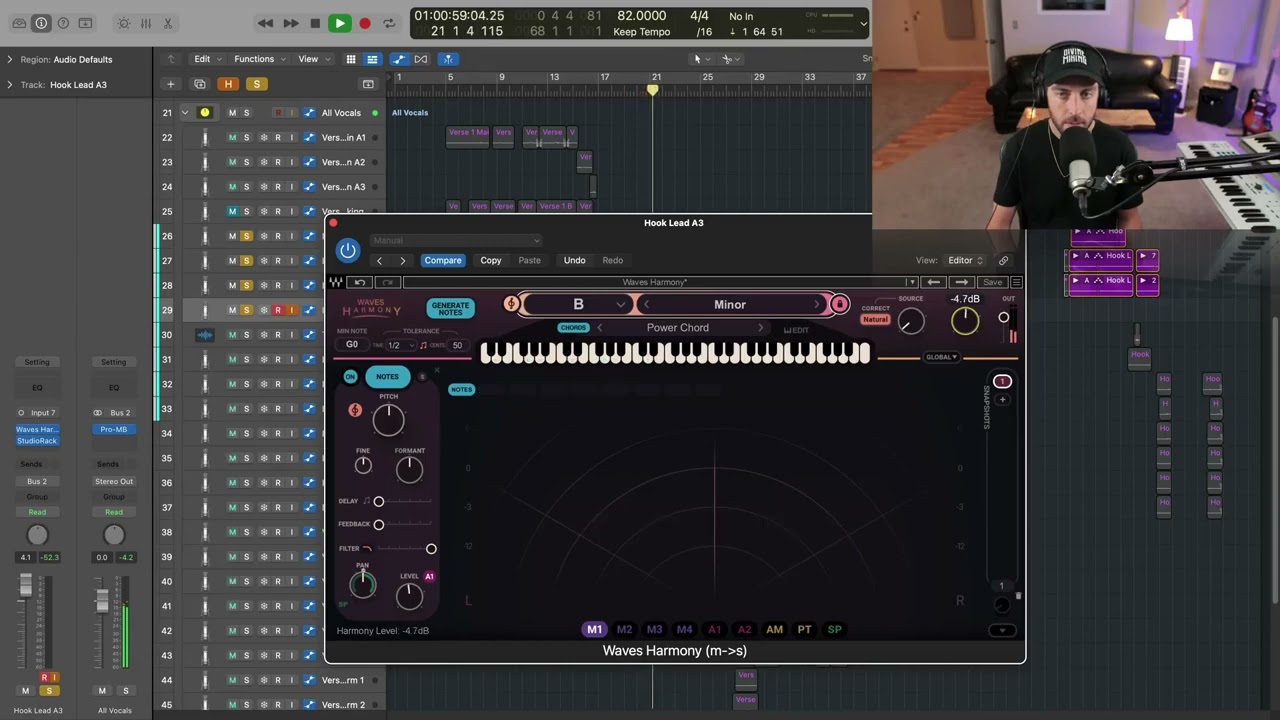Open the View: Editor dropdown
Image resolution: width=1280 pixels, height=720 pixels.
click(x=965, y=260)
